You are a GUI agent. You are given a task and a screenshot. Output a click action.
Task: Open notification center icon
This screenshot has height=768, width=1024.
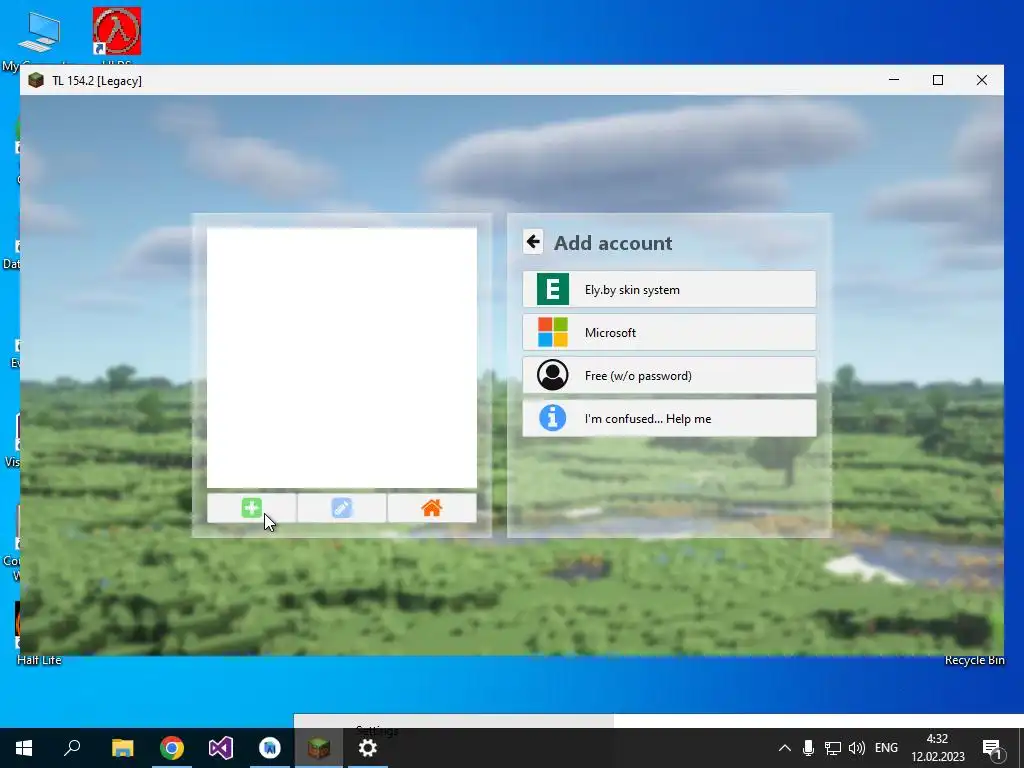[992, 748]
